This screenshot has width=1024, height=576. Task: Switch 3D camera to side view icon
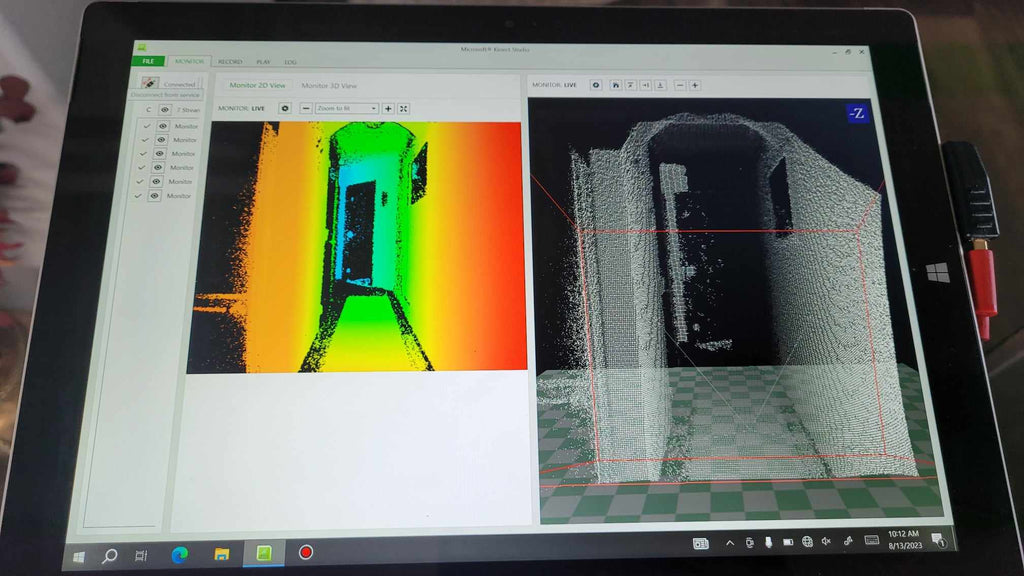pos(645,85)
